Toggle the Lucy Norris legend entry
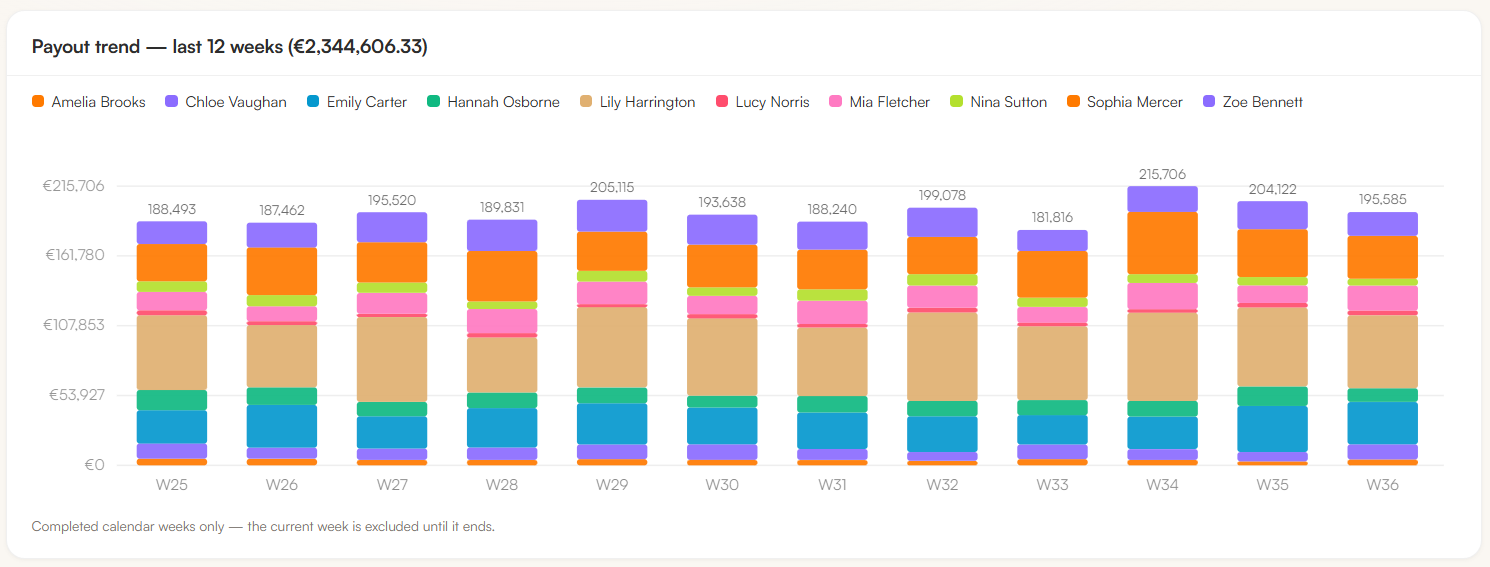Screen dimensions: 1490x567 pos(763,102)
